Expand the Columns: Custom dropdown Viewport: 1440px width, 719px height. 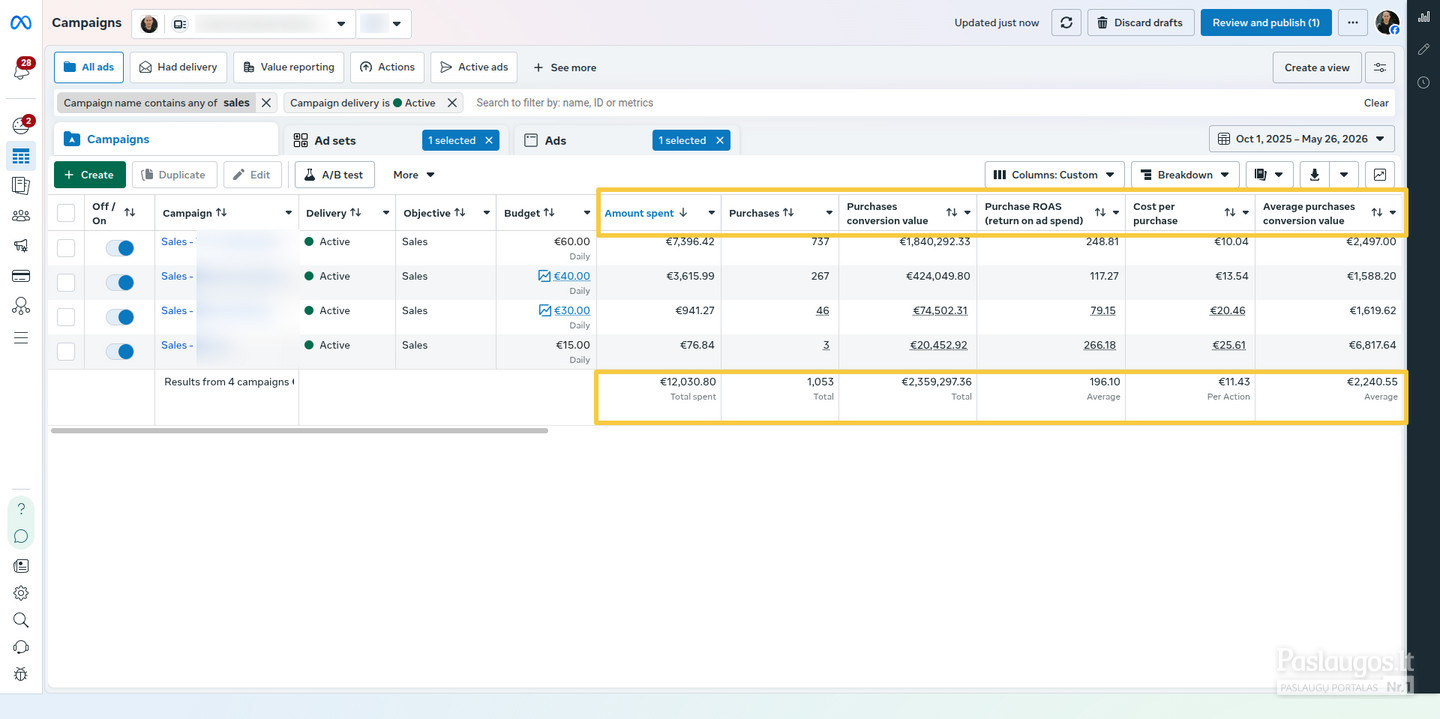pos(1054,175)
